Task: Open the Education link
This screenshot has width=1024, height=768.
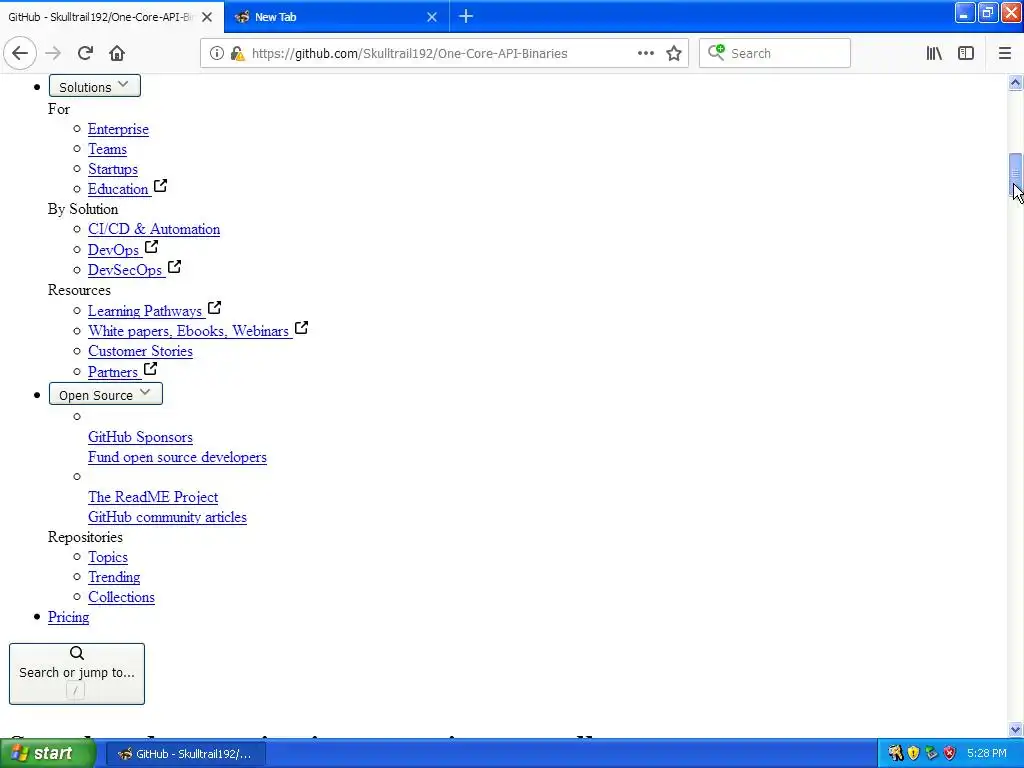Action: tap(118, 189)
